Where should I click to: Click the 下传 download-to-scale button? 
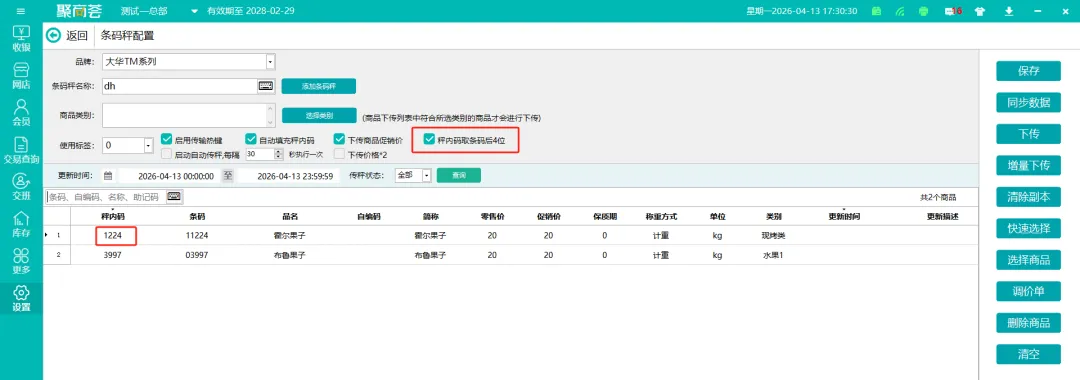click(1028, 134)
